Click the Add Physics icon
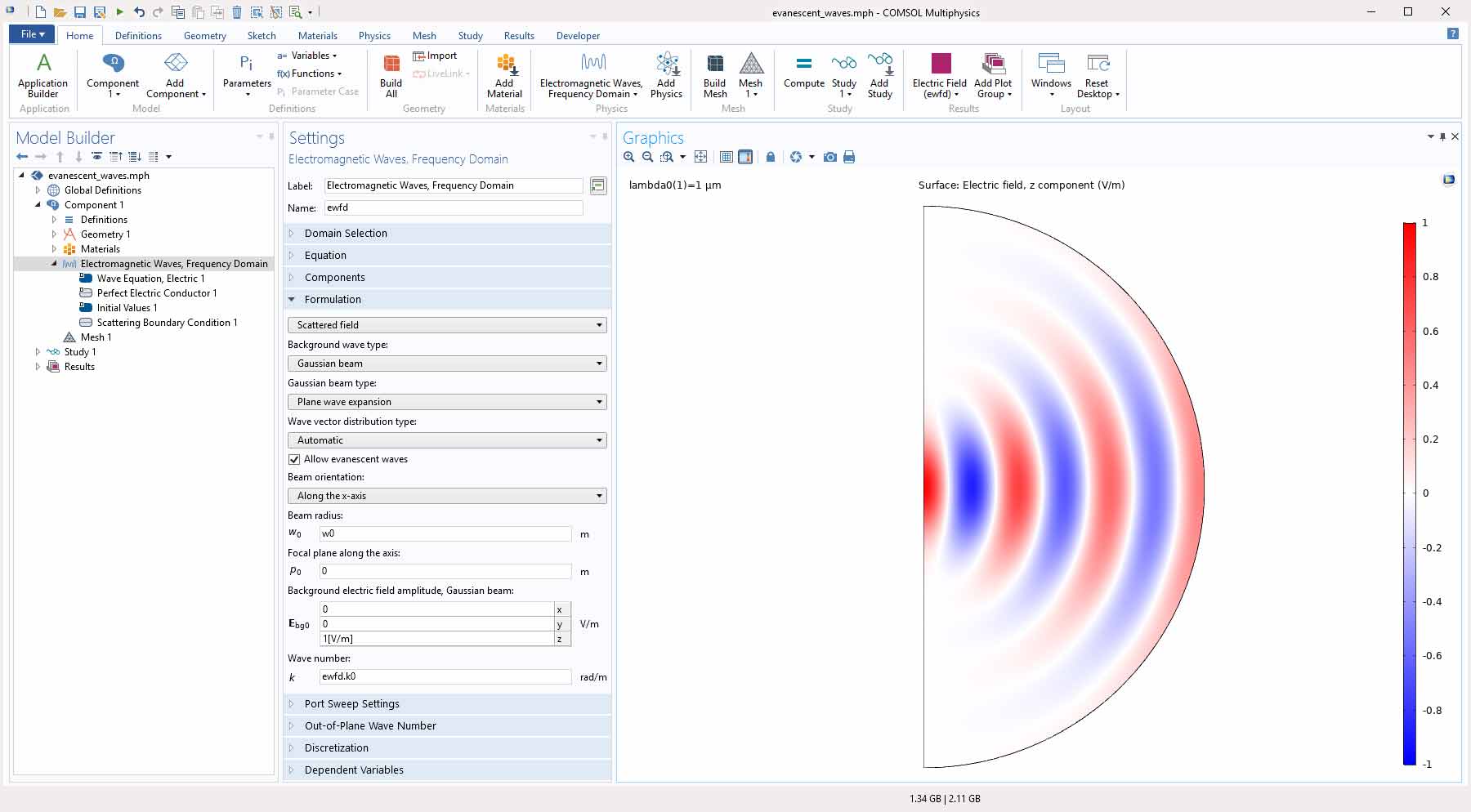1471x812 pixels. [x=666, y=75]
